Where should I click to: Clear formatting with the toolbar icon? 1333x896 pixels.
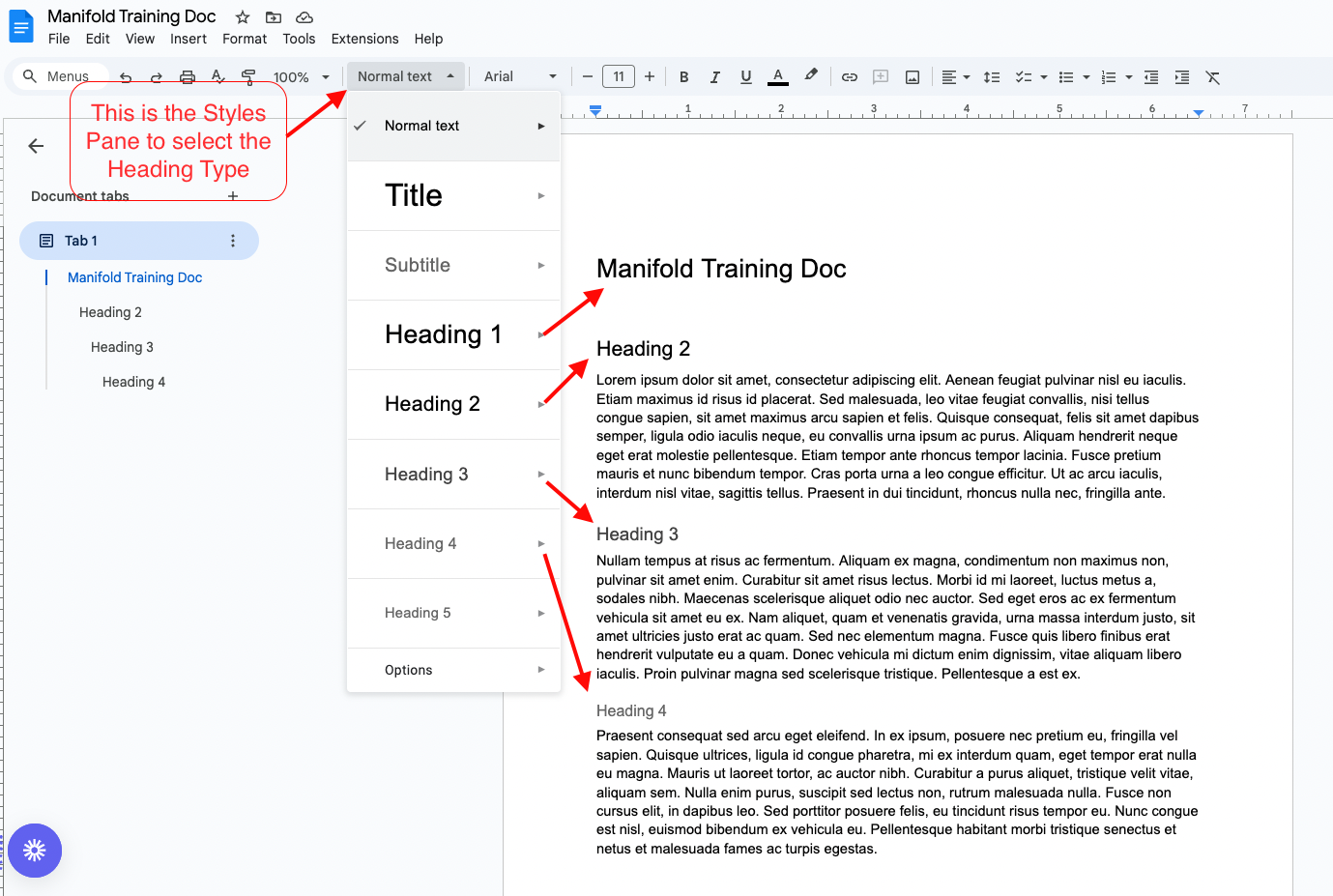1213,76
